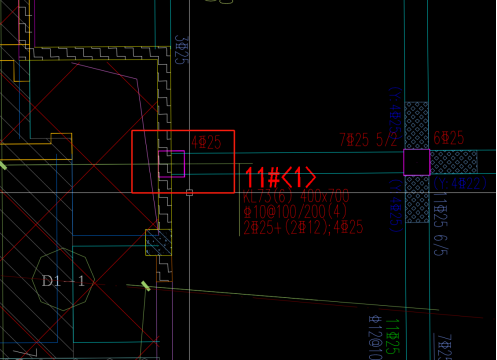Image resolution: width=497 pixels, height=360 pixels.
Task: Click the red 7Φ25 5/2 annotation
Action: (368, 140)
